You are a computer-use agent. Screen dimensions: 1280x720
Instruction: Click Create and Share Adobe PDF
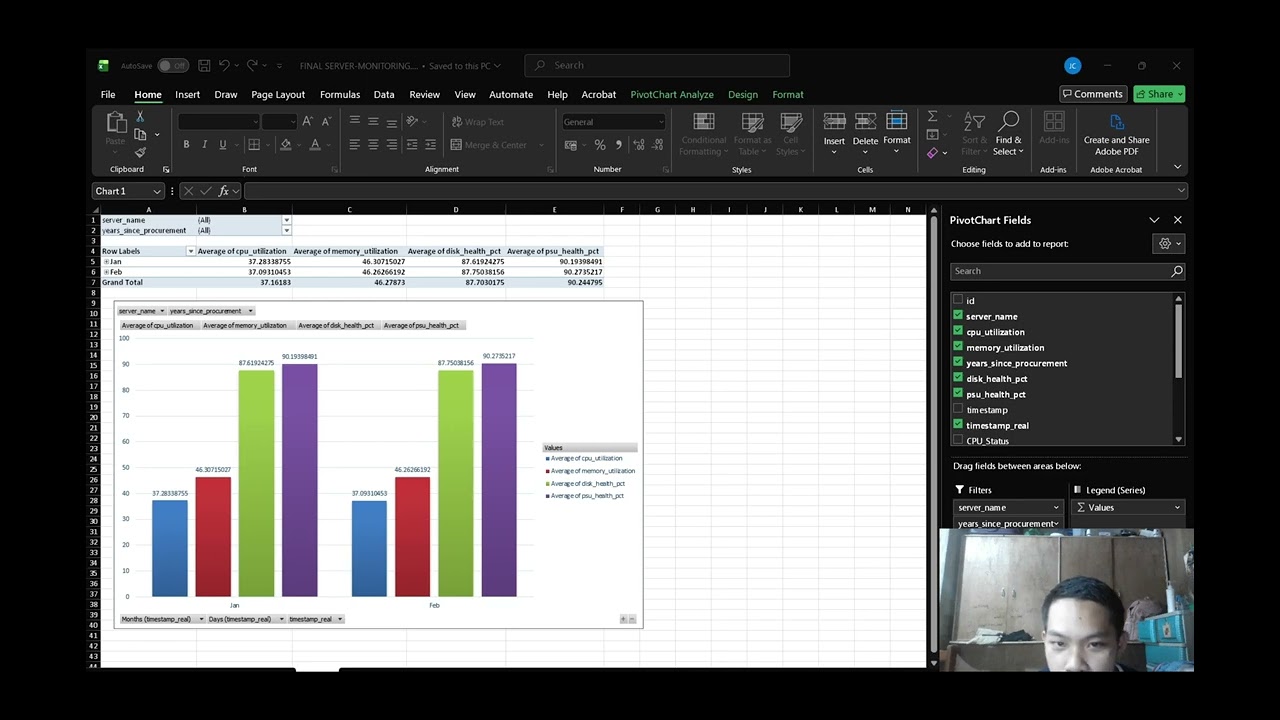point(1117,134)
